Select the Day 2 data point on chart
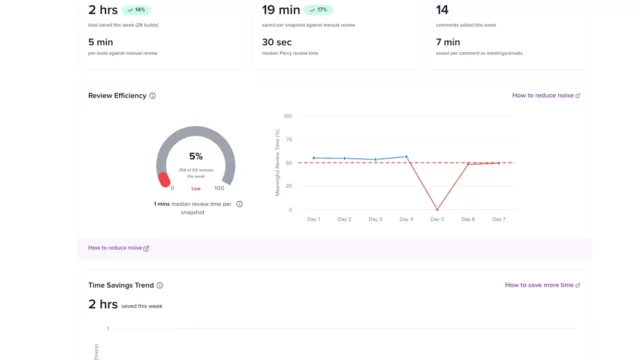 coord(344,158)
